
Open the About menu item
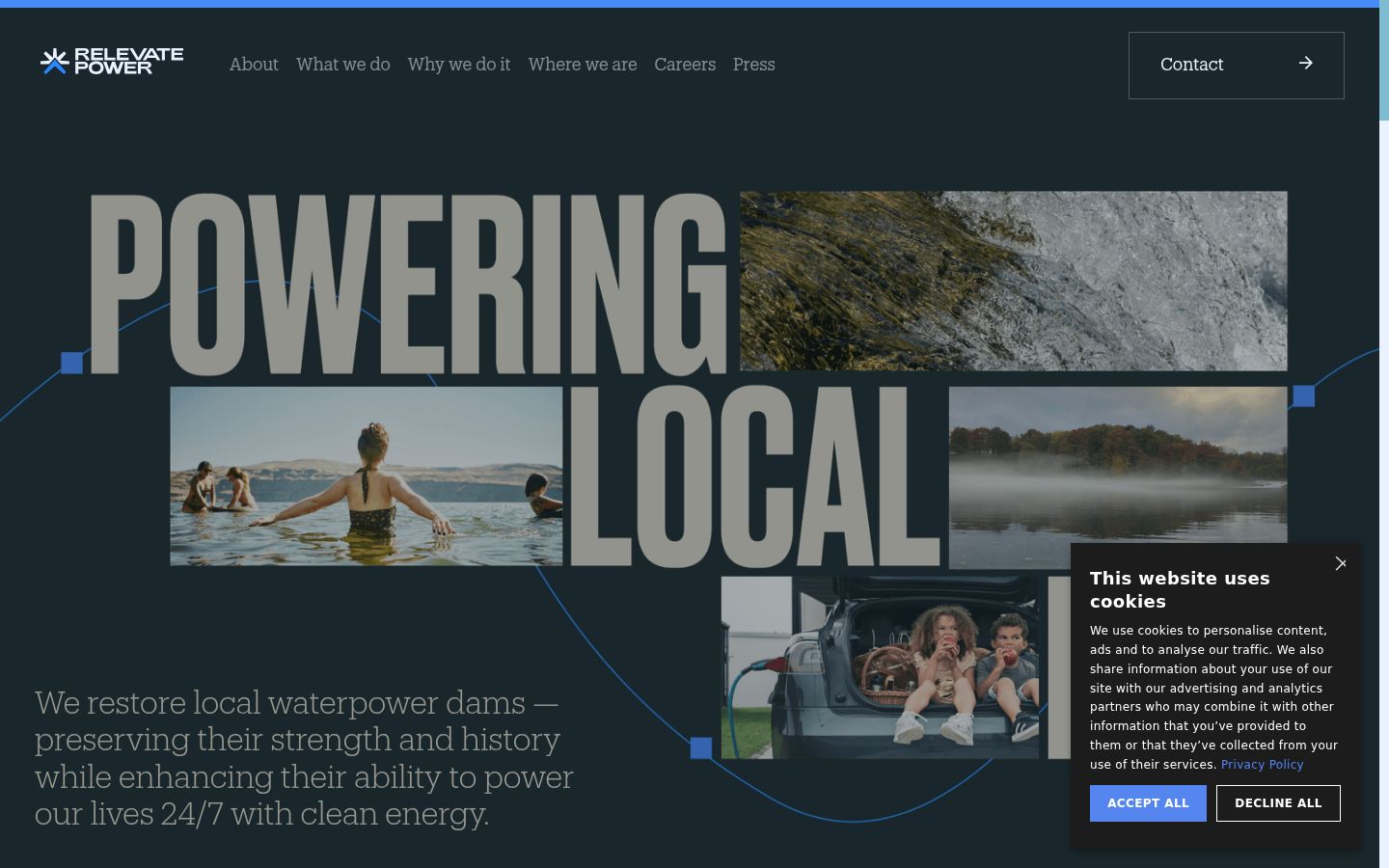click(254, 65)
